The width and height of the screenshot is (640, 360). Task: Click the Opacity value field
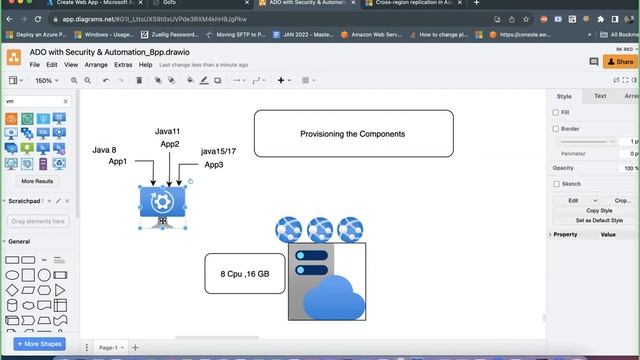coord(629,168)
